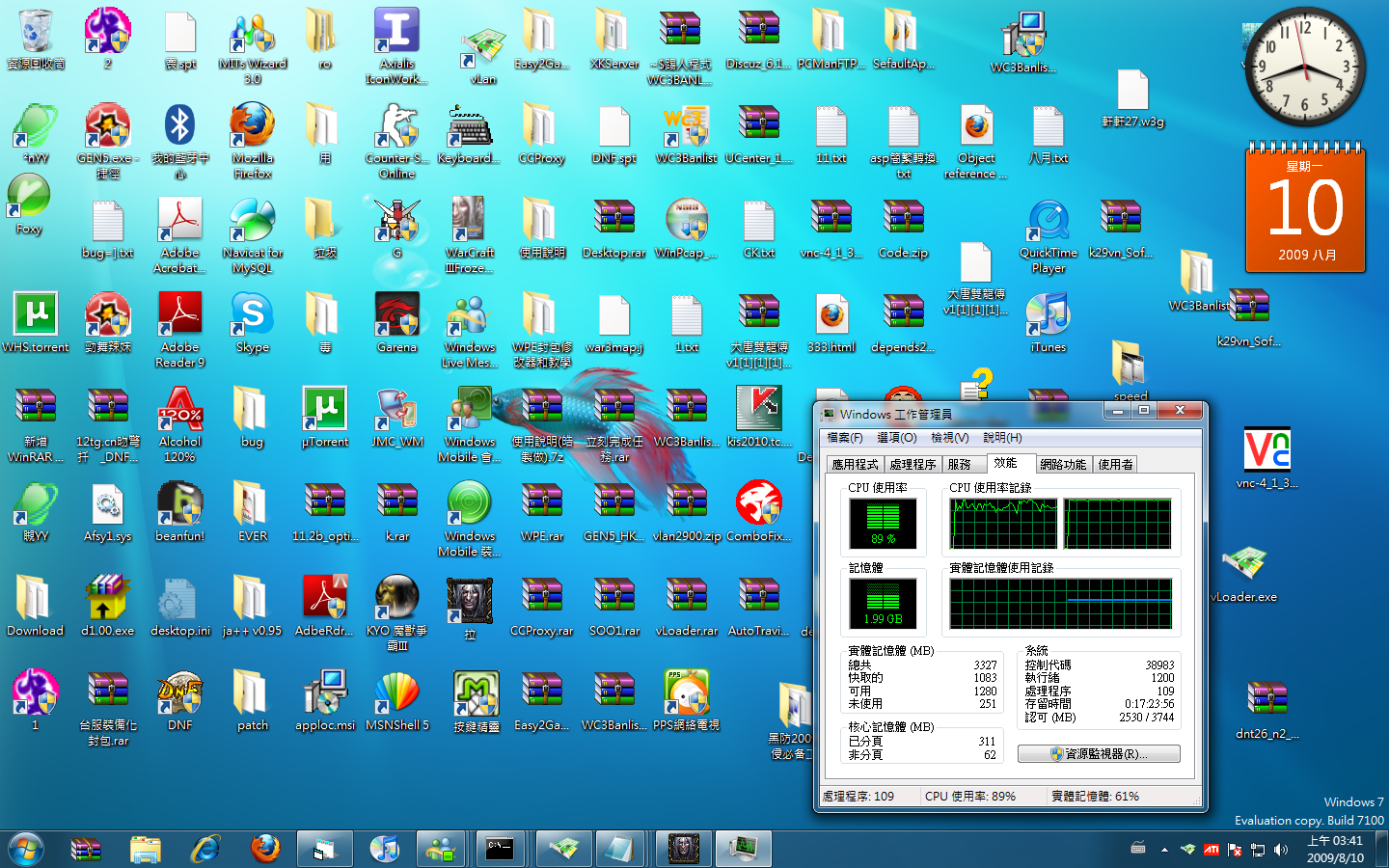Click the volume speaker icon in system tray
The height and width of the screenshot is (868, 1389).
1281,850
